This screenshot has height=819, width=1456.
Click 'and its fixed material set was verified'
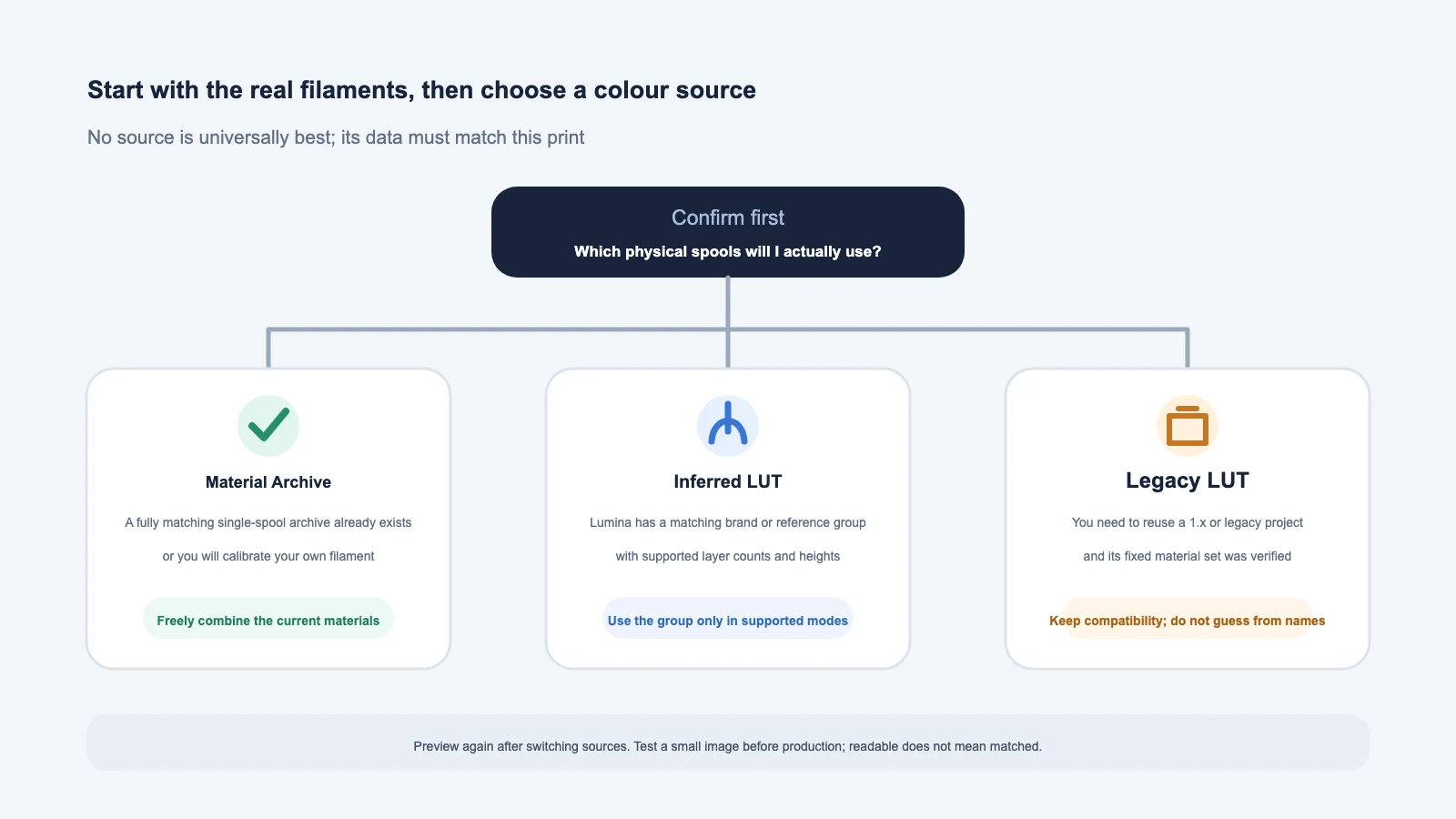tap(1188, 556)
